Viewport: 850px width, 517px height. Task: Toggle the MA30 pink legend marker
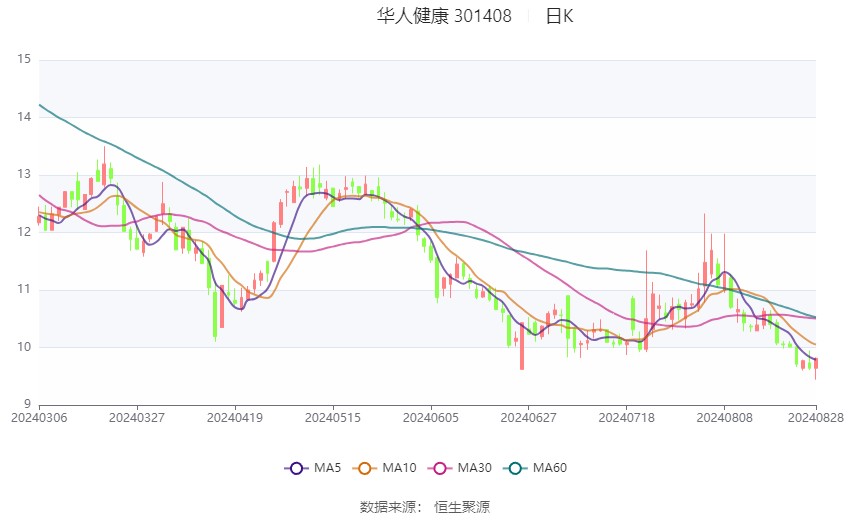(440, 468)
